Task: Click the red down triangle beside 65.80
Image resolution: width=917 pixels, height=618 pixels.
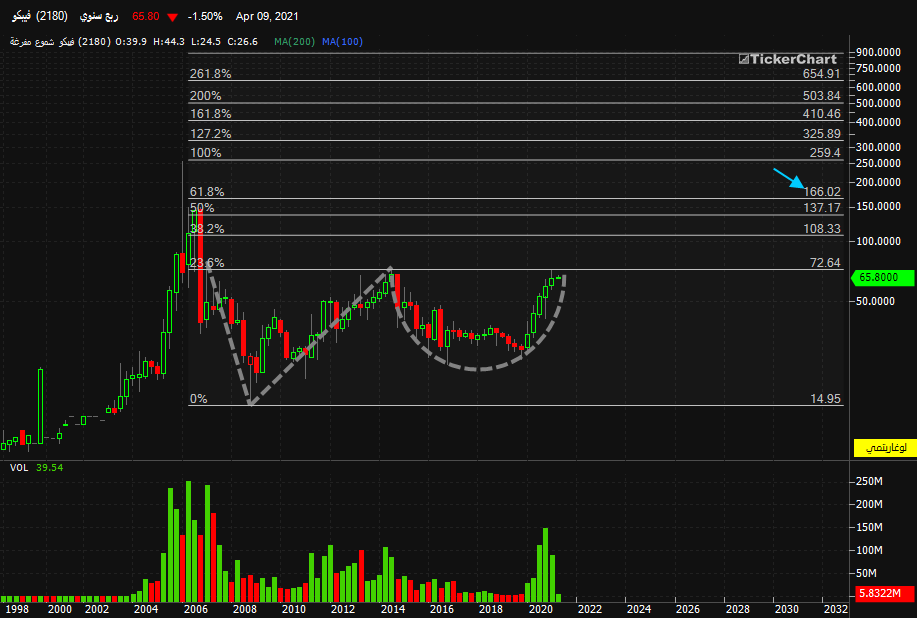Action: pos(173,17)
